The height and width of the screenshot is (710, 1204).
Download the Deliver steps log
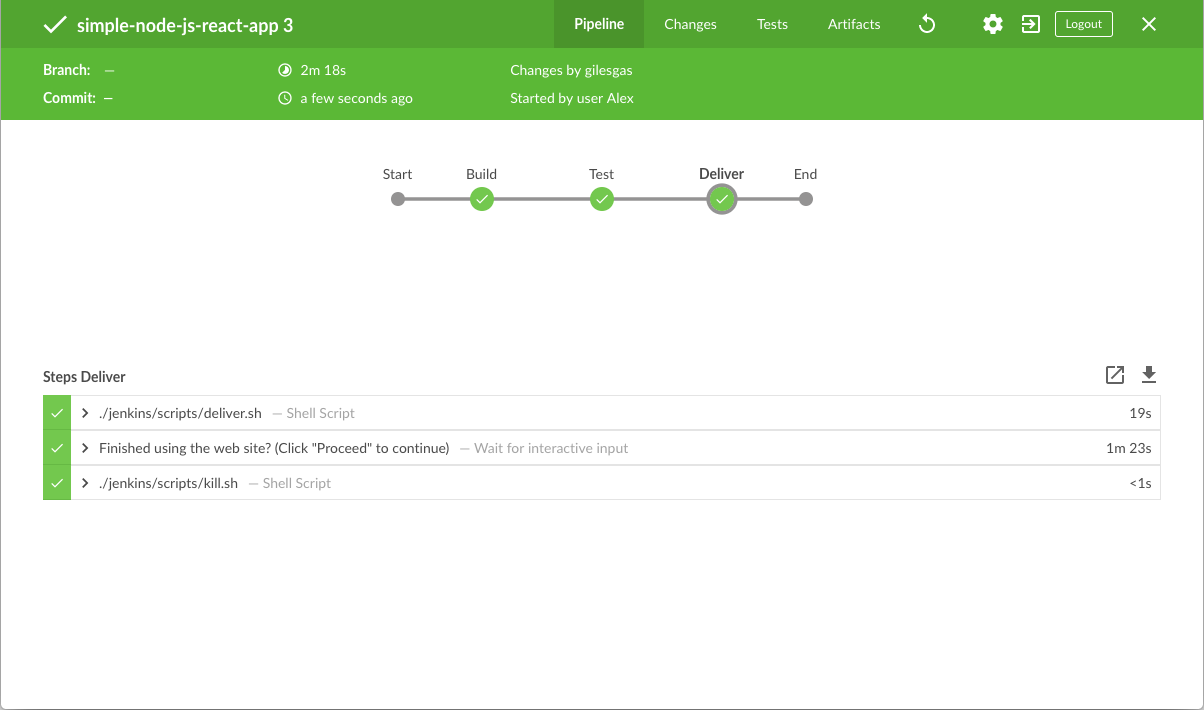(x=1149, y=375)
